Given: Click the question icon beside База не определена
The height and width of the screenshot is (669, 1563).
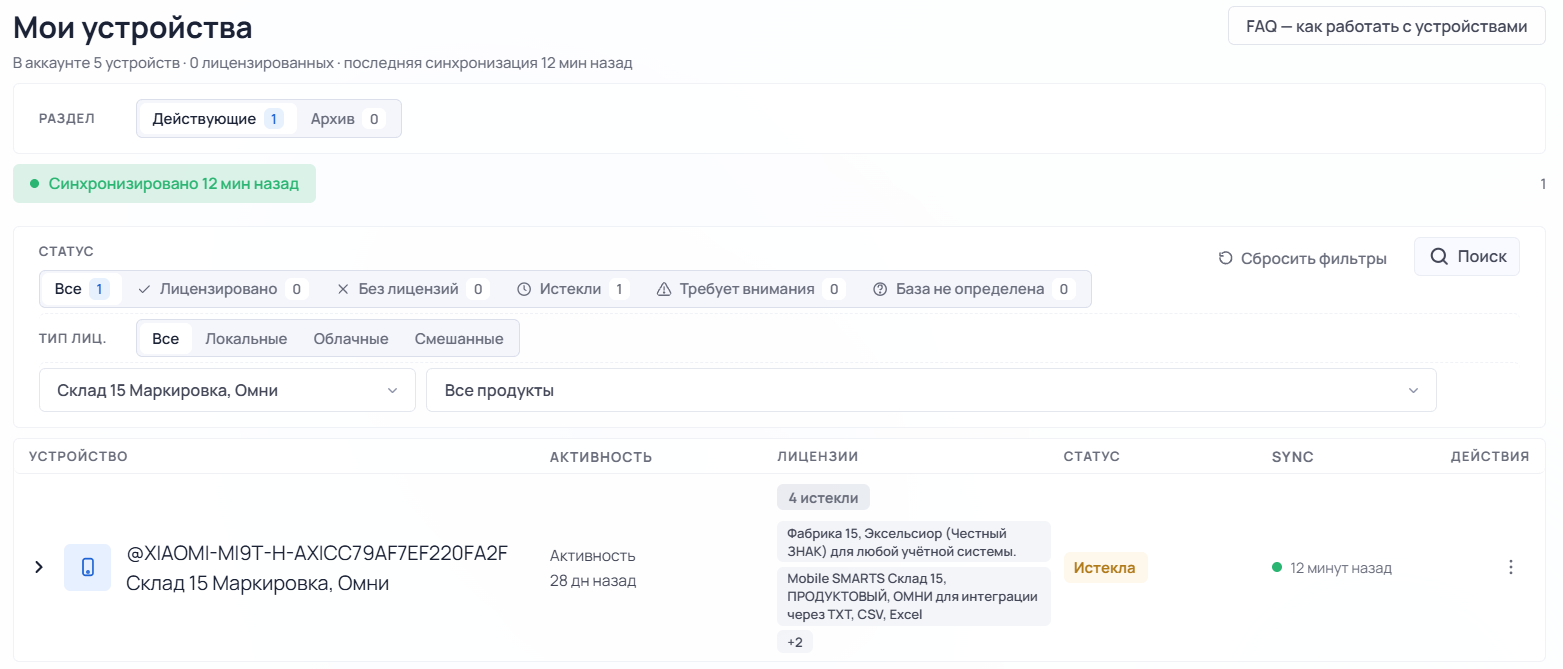Looking at the screenshot, I should [880, 289].
